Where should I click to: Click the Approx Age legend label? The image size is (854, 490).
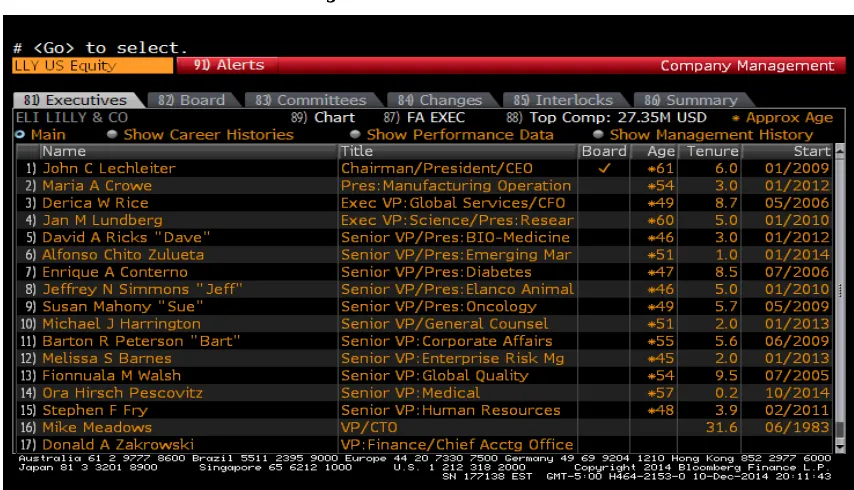[x=783, y=118]
